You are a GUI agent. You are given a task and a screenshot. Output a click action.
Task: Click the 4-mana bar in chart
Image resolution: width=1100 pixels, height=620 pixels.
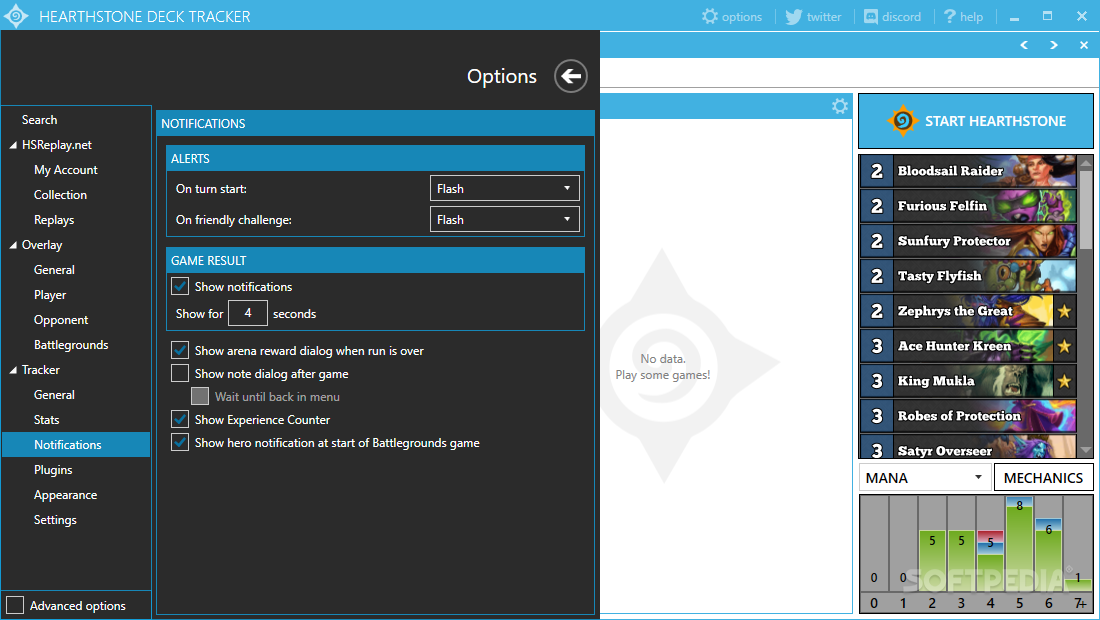990,561
